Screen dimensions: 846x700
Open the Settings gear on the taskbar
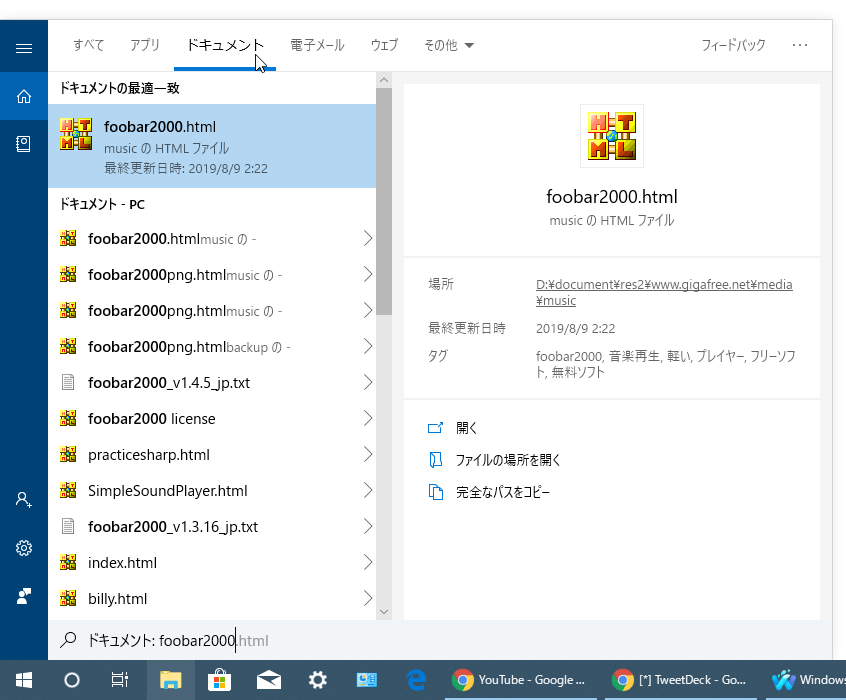(317, 680)
